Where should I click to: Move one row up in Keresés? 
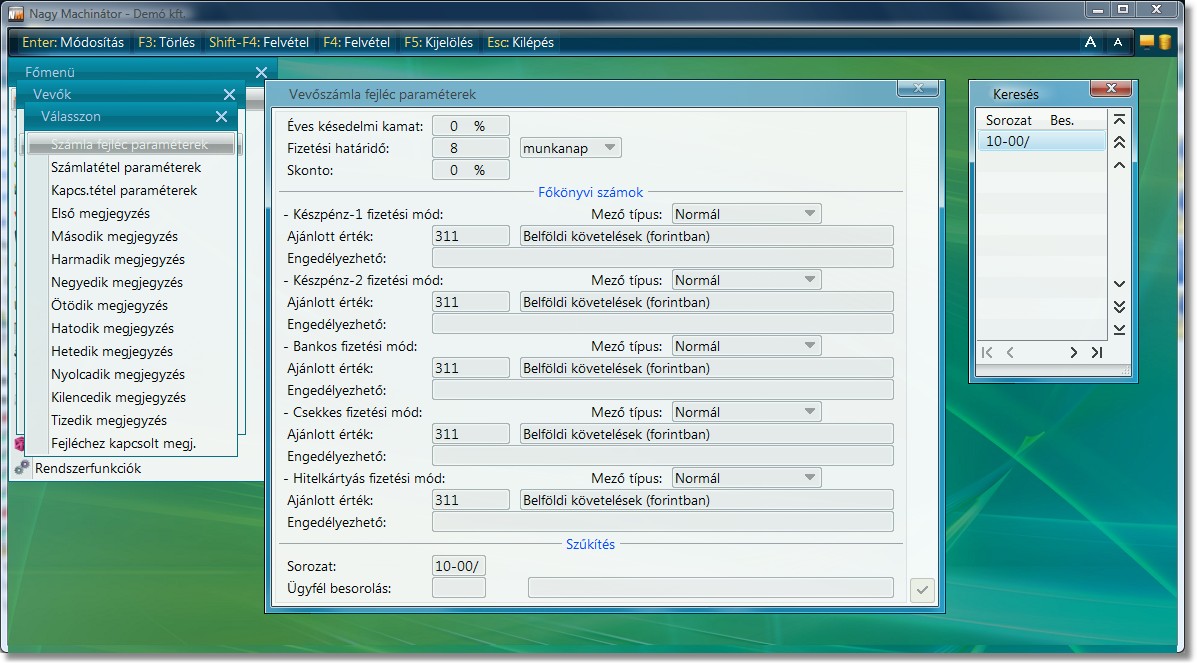click(x=1119, y=165)
